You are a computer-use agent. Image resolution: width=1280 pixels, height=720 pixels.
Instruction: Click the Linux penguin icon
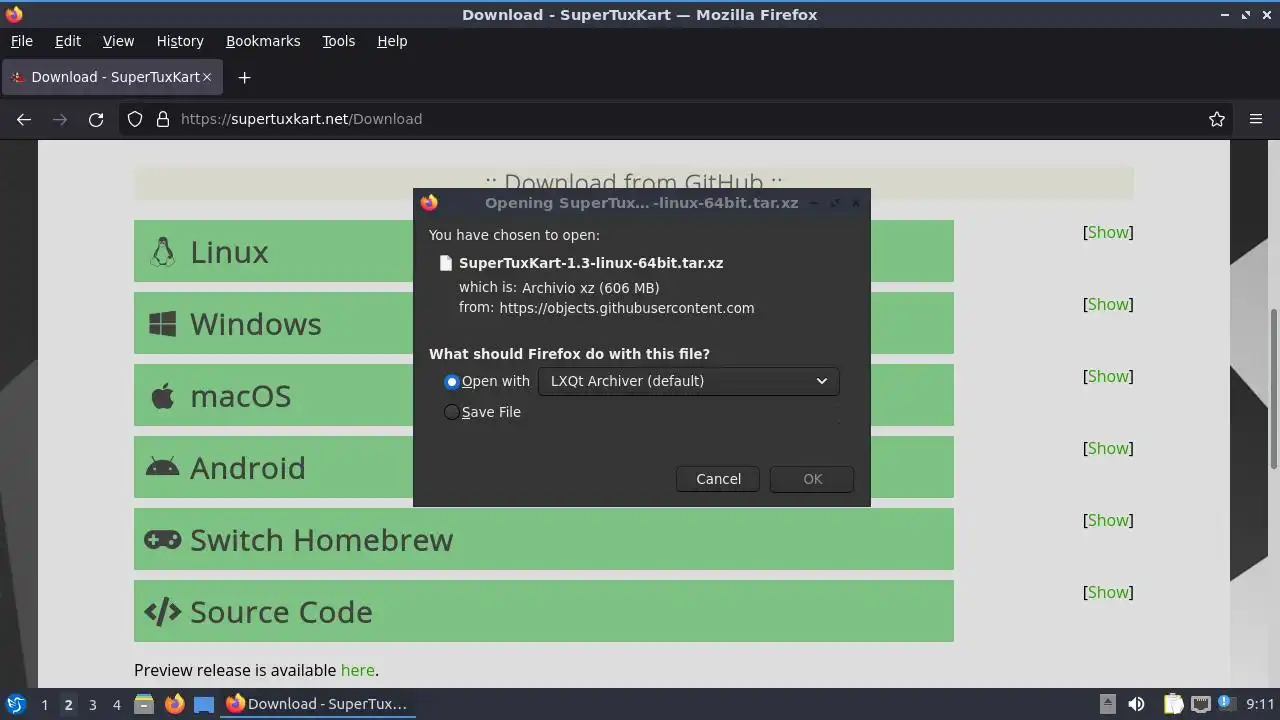click(162, 252)
